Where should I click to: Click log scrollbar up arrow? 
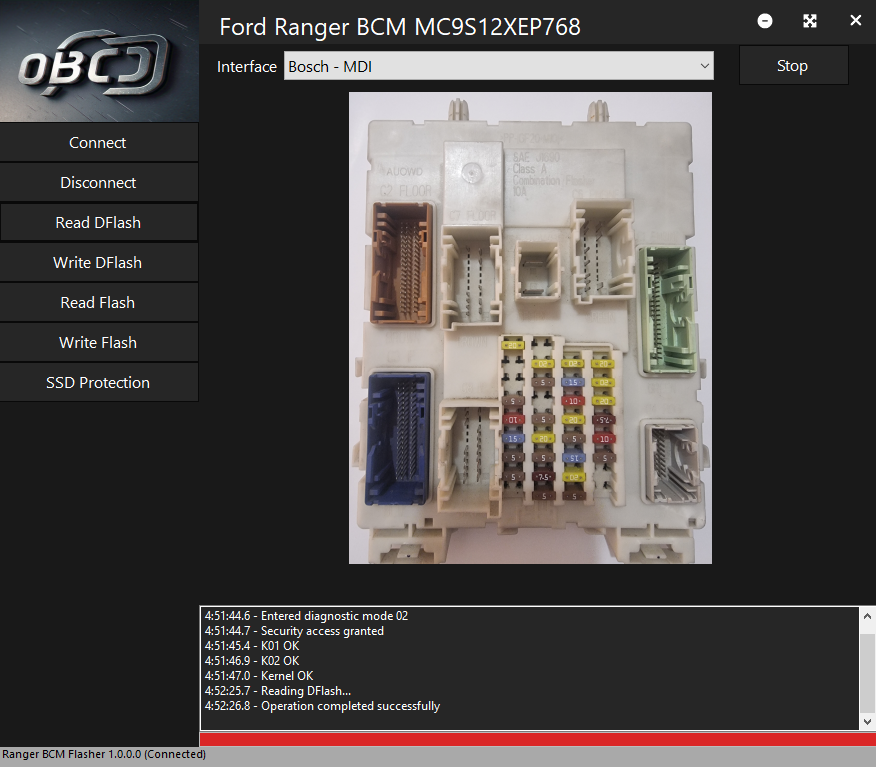[x=867, y=616]
